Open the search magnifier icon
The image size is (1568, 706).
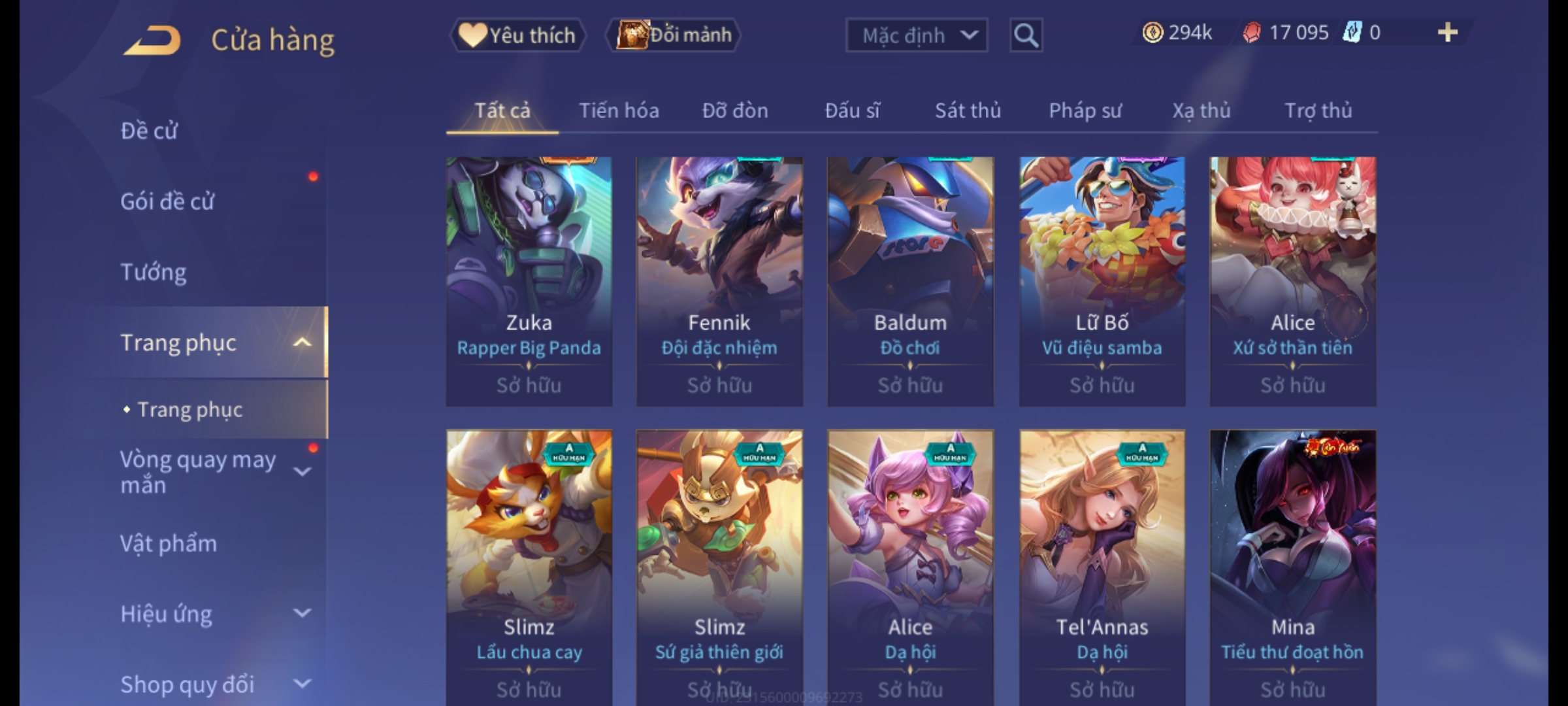point(1026,35)
